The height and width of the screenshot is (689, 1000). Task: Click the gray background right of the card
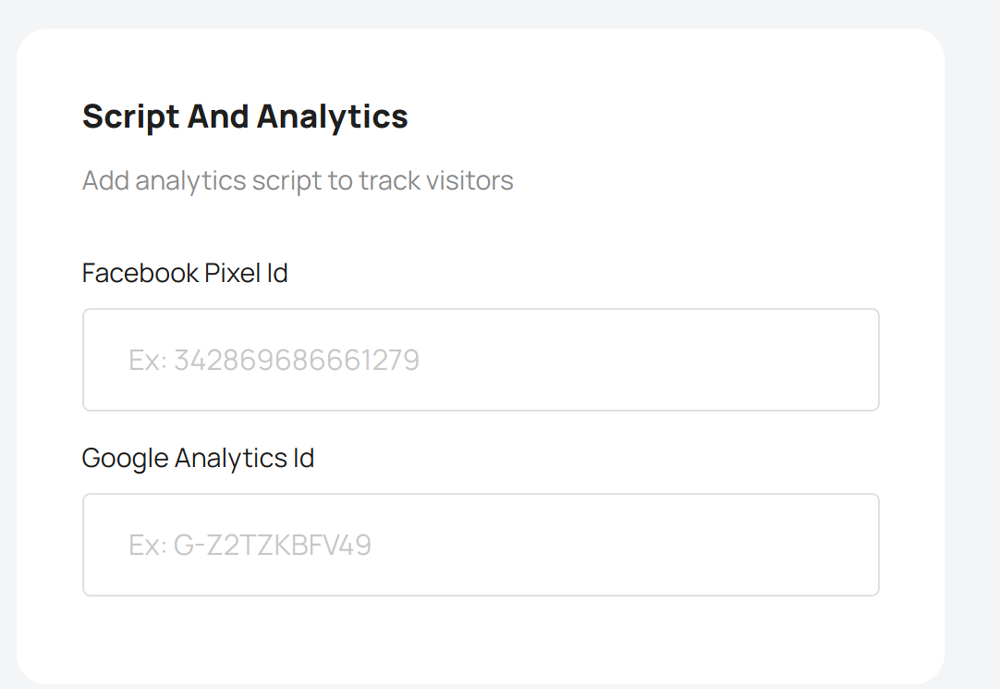[x=972, y=350]
